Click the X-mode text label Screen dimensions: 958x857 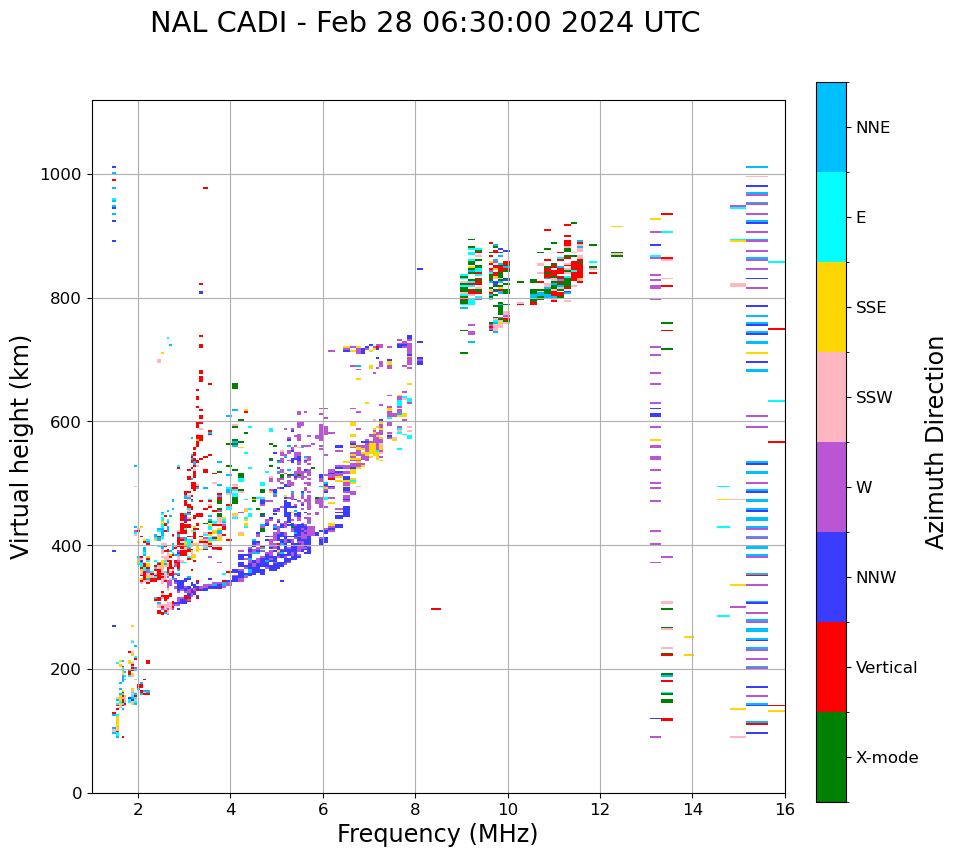click(x=887, y=758)
